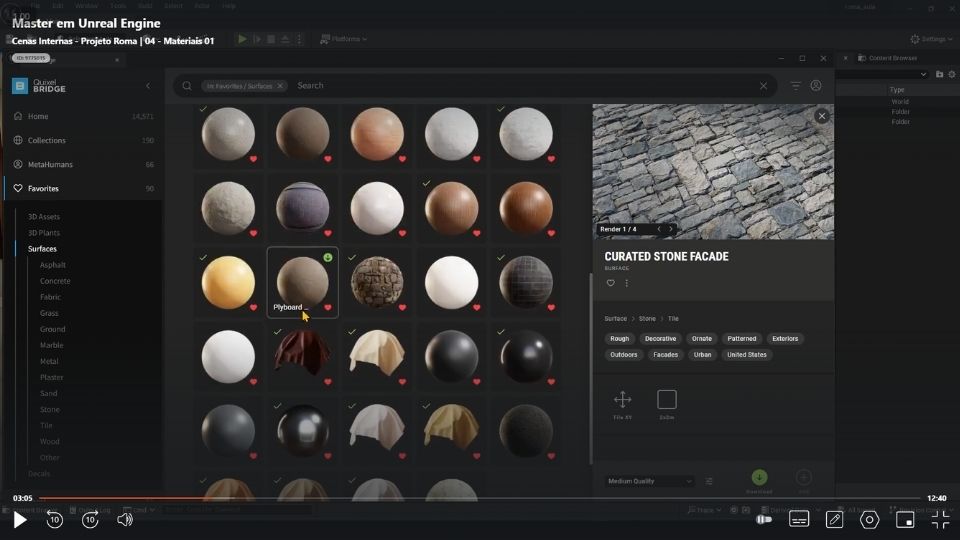Open the user account icon
Image resolution: width=960 pixels, height=540 pixels.
(x=816, y=86)
